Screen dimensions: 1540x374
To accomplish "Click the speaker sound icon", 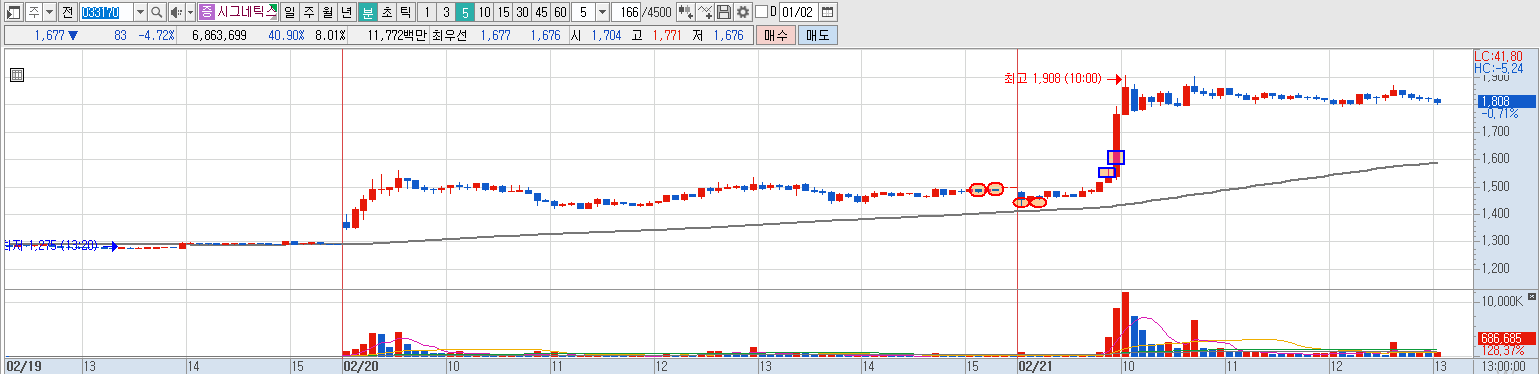I will (177, 12).
